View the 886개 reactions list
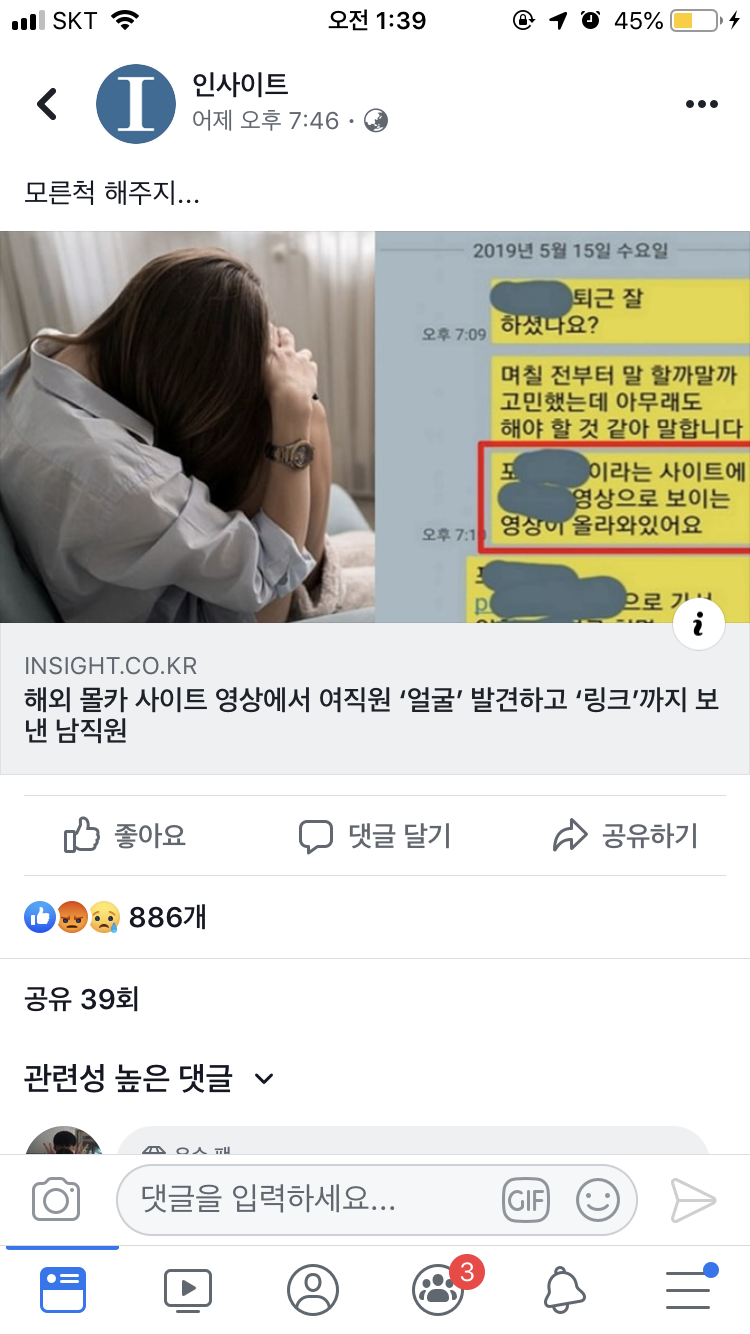The height and width of the screenshot is (1334, 750). (x=116, y=916)
